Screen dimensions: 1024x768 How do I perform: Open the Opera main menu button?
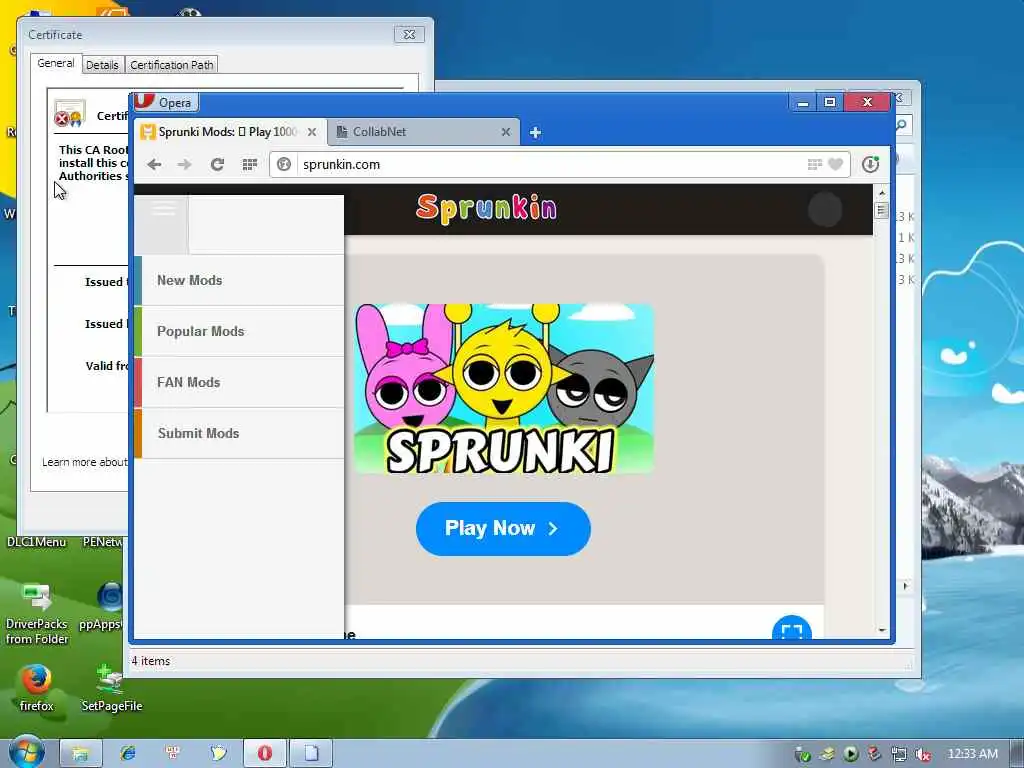click(x=166, y=103)
